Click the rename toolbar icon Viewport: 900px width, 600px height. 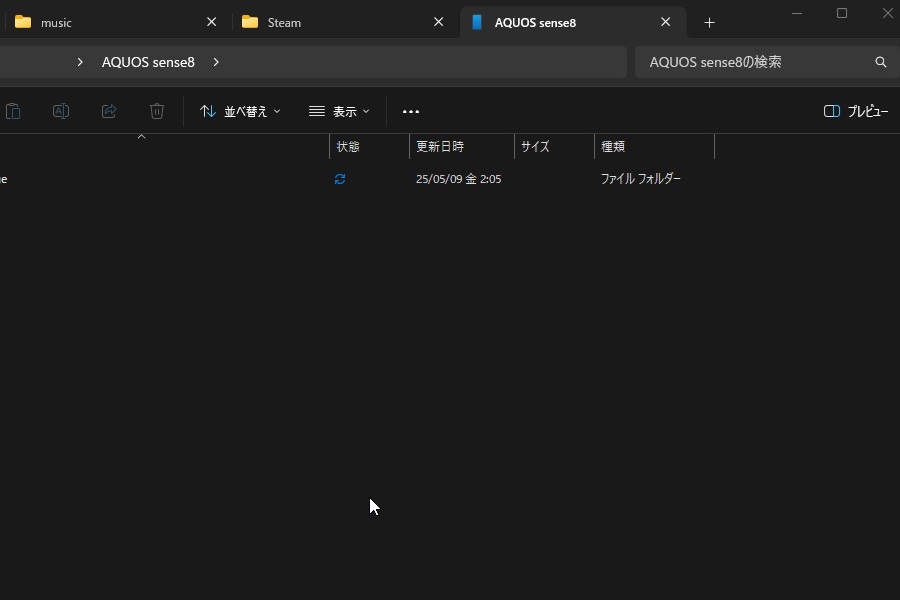pyautogui.click(x=61, y=111)
